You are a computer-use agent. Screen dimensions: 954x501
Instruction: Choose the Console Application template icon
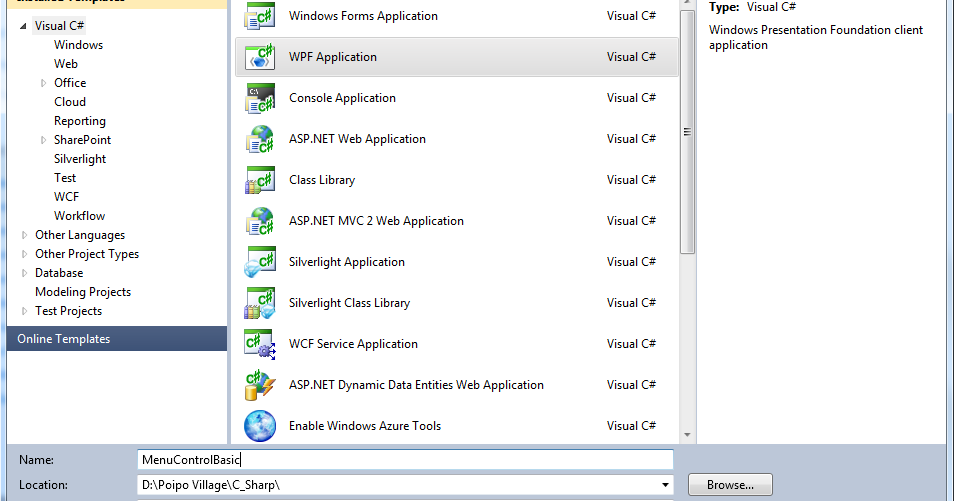(260, 98)
